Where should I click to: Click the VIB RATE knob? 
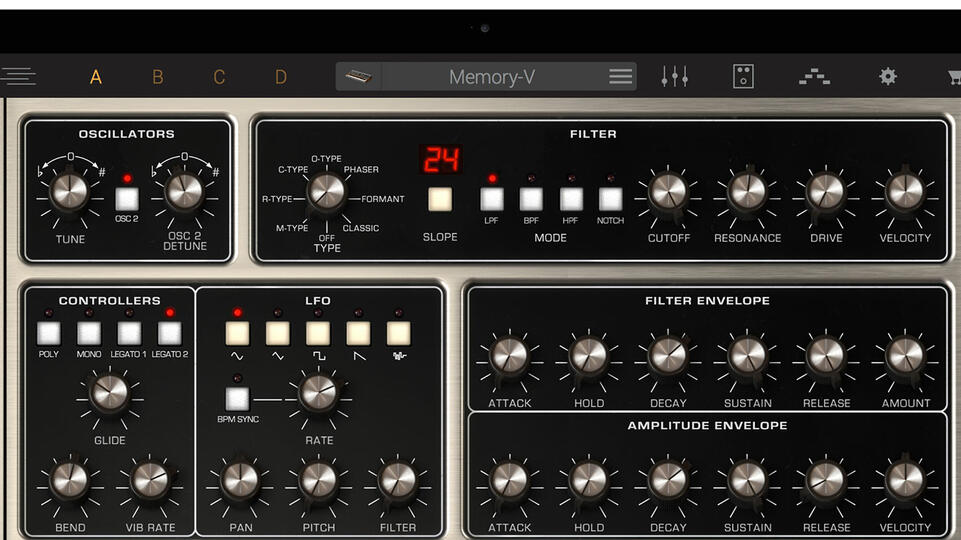coord(150,481)
